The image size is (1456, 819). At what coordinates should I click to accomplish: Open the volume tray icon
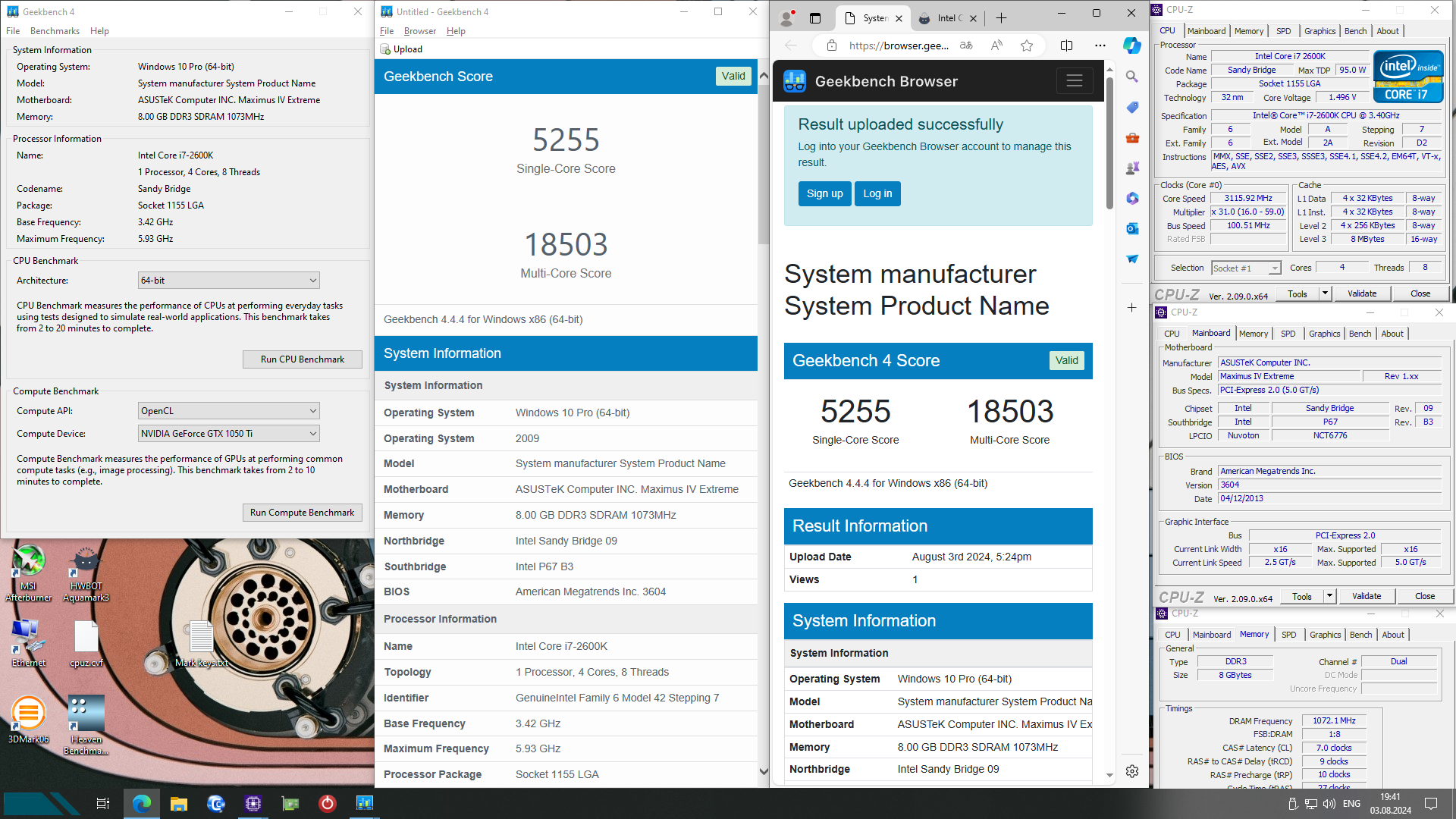(x=1329, y=804)
